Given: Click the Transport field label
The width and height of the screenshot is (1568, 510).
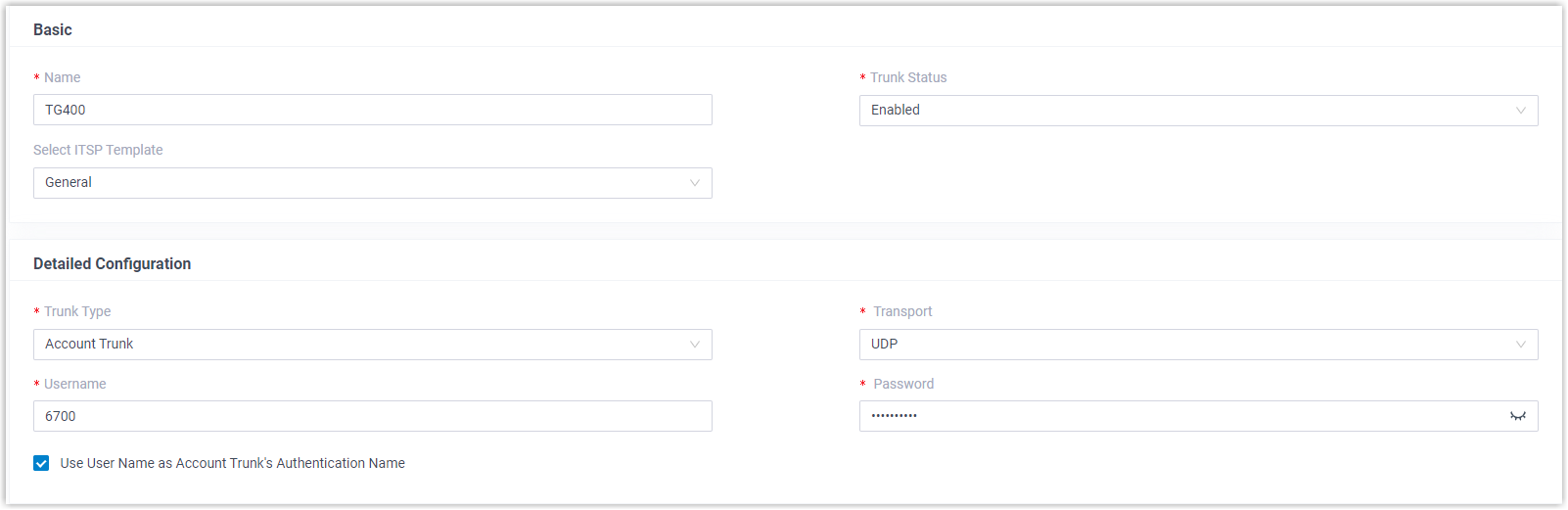Looking at the screenshot, I should 902,311.
